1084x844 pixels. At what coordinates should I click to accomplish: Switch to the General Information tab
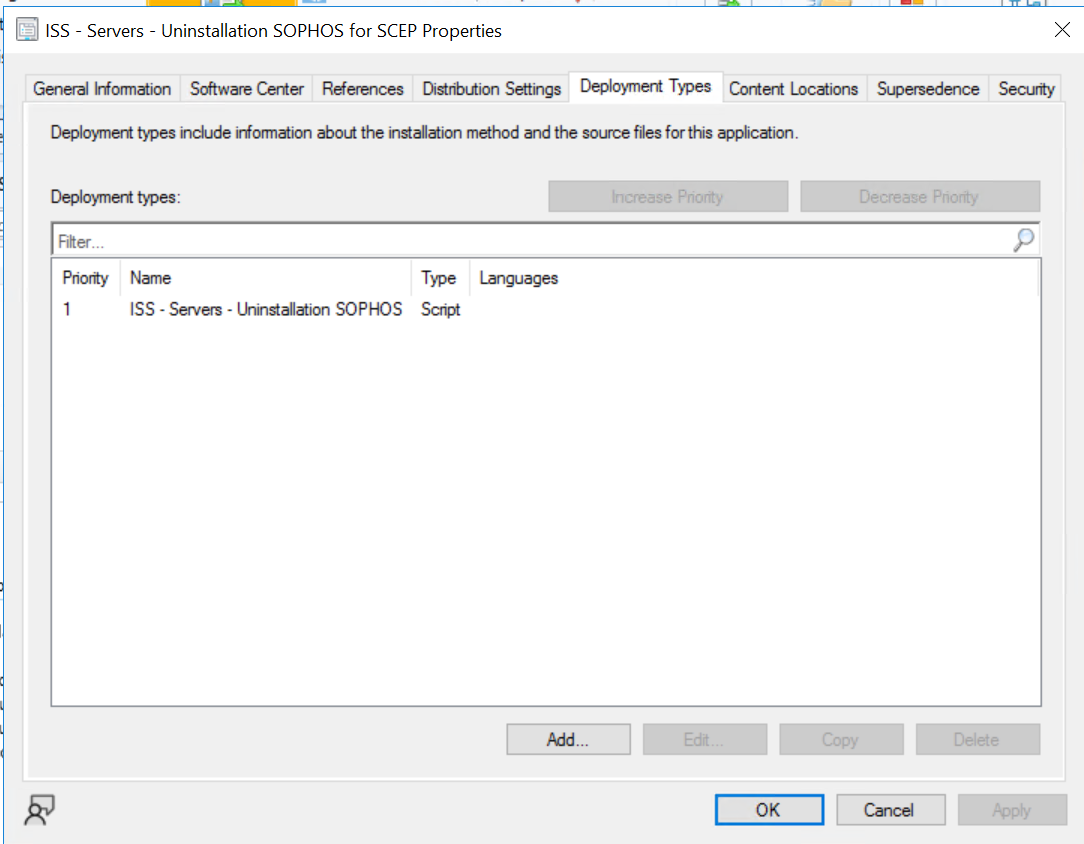[101, 88]
